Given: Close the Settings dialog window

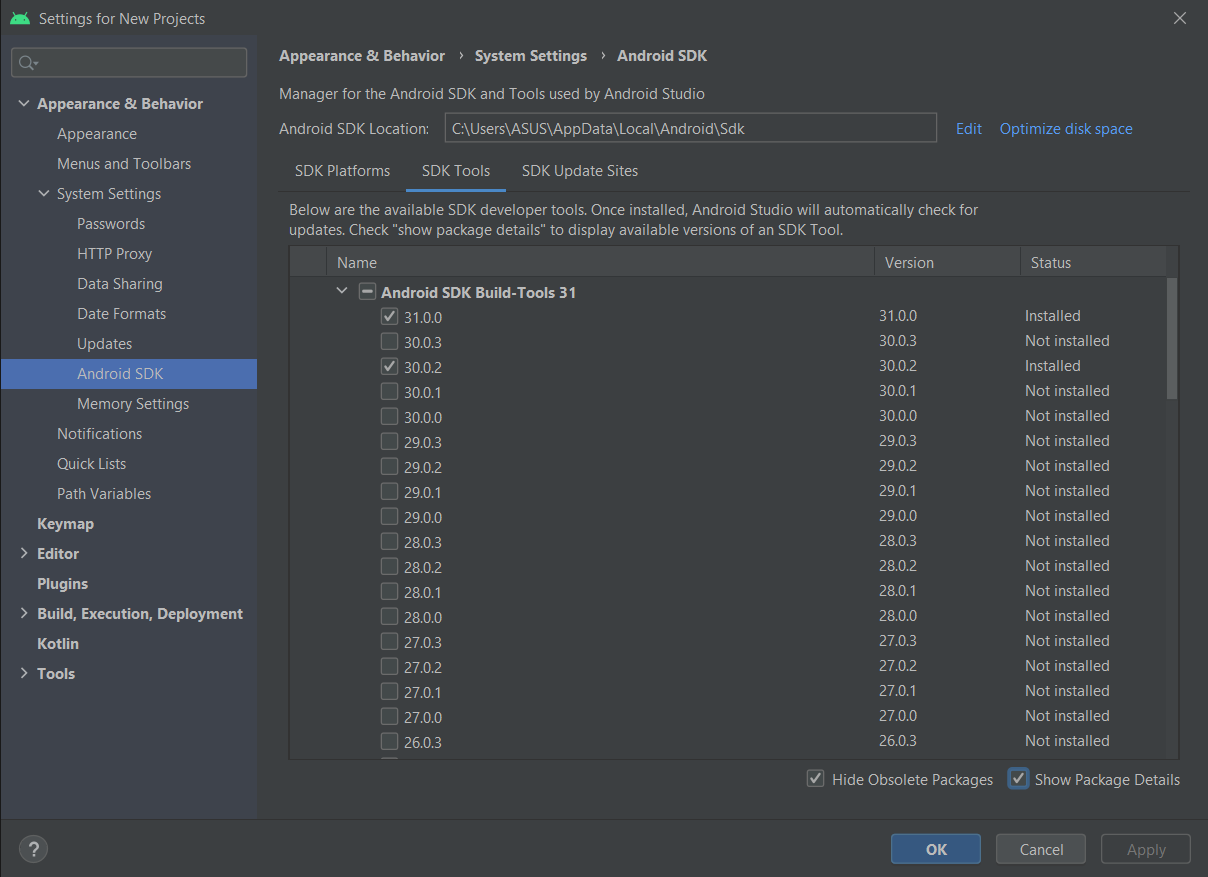Looking at the screenshot, I should [1179, 18].
